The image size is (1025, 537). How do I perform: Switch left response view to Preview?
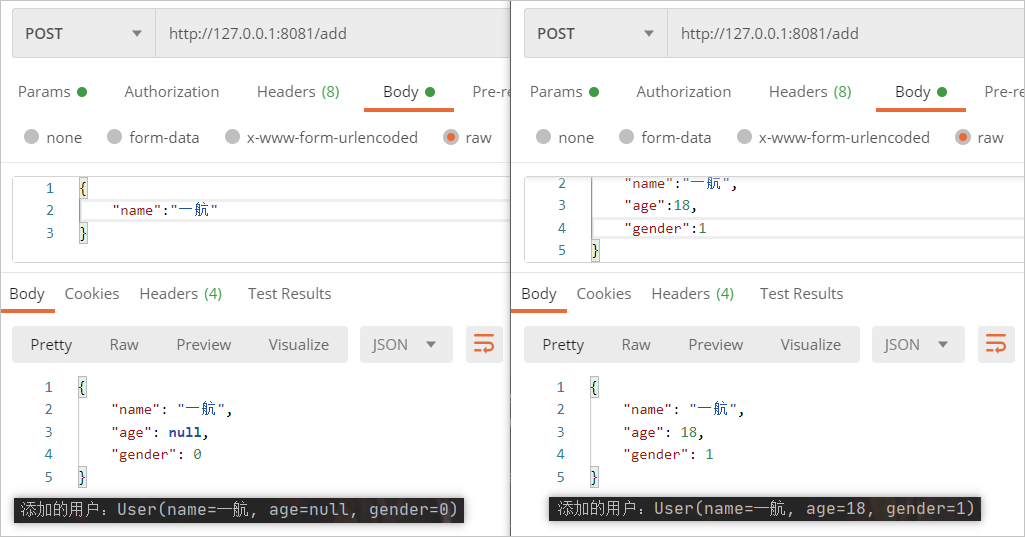[203, 345]
